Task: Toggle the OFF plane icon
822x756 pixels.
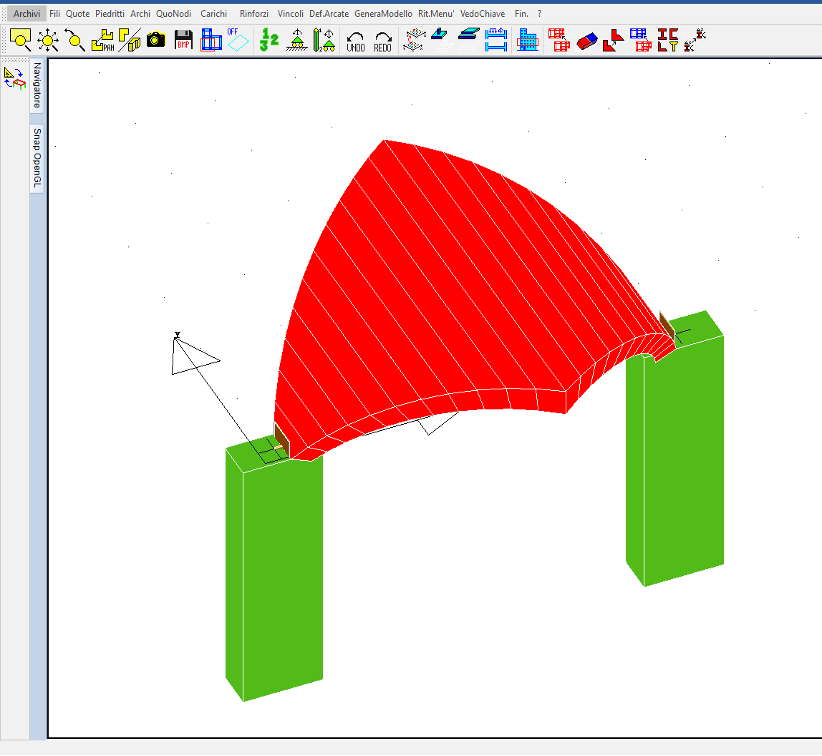Action: click(x=238, y=40)
